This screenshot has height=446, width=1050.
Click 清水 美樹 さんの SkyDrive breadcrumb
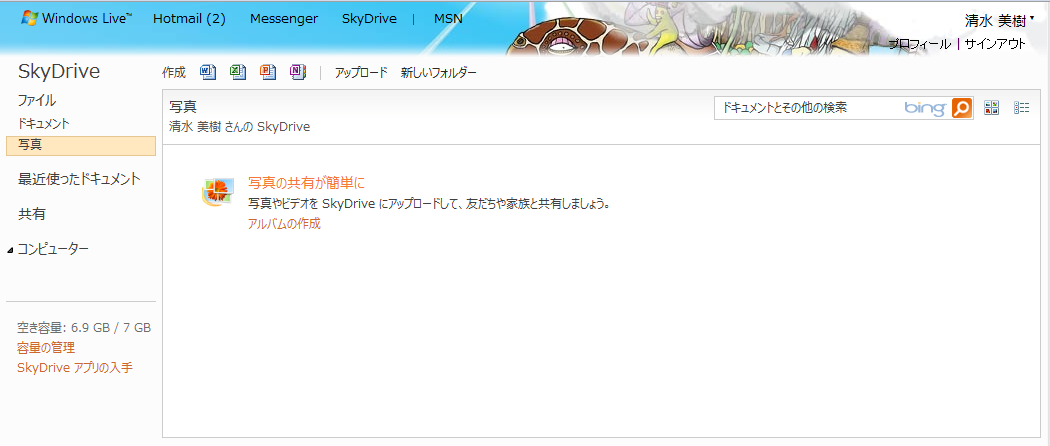(240, 127)
